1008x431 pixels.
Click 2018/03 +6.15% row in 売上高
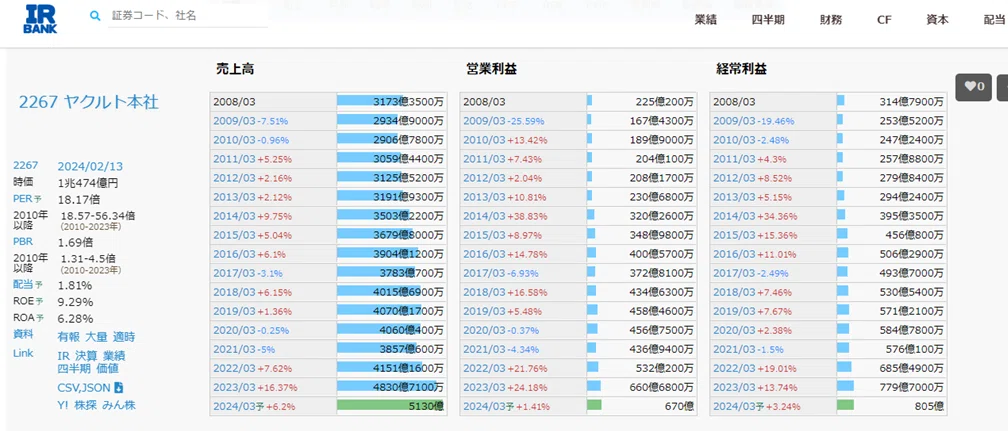pos(328,292)
